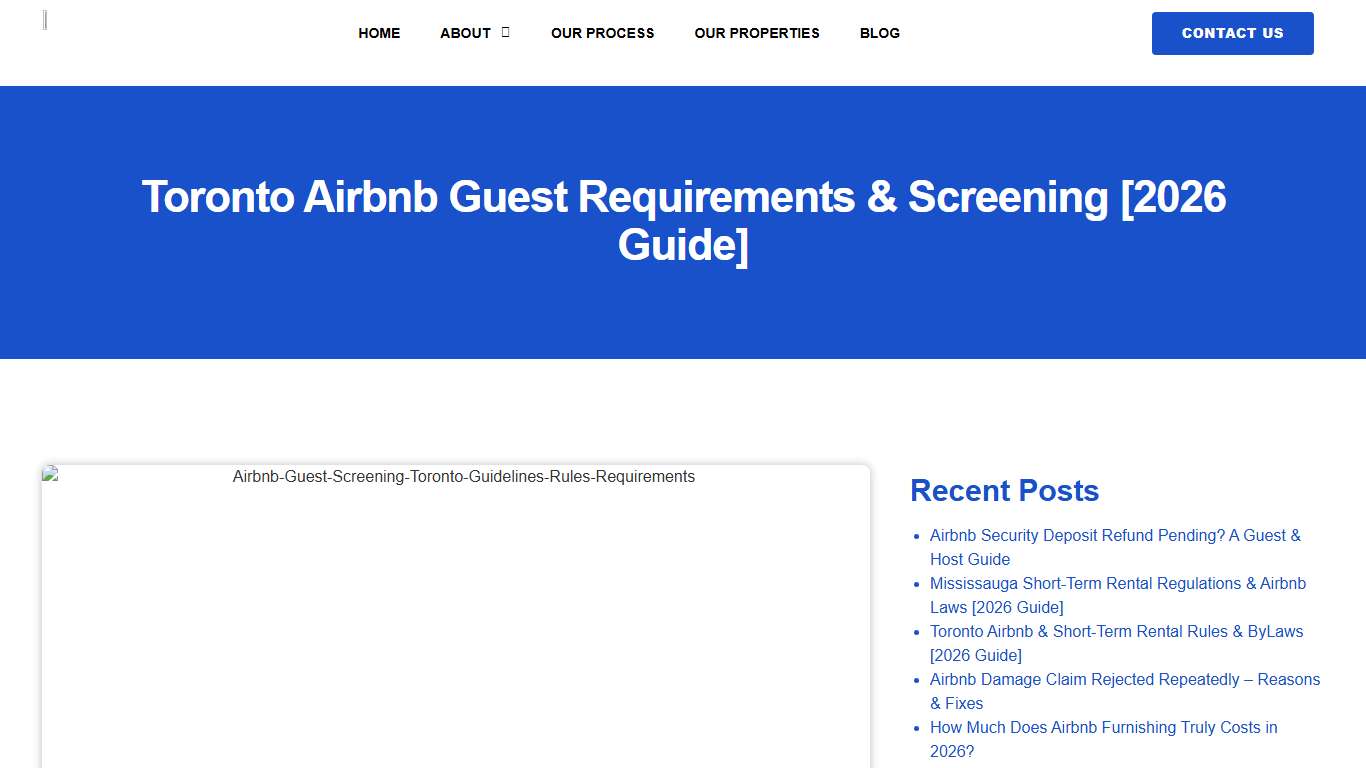Image resolution: width=1366 pixels, height=768 pixels.
Task: Open the Airbnb Security Deposit Refund Pending post
Action: (x=1115, y=547)
